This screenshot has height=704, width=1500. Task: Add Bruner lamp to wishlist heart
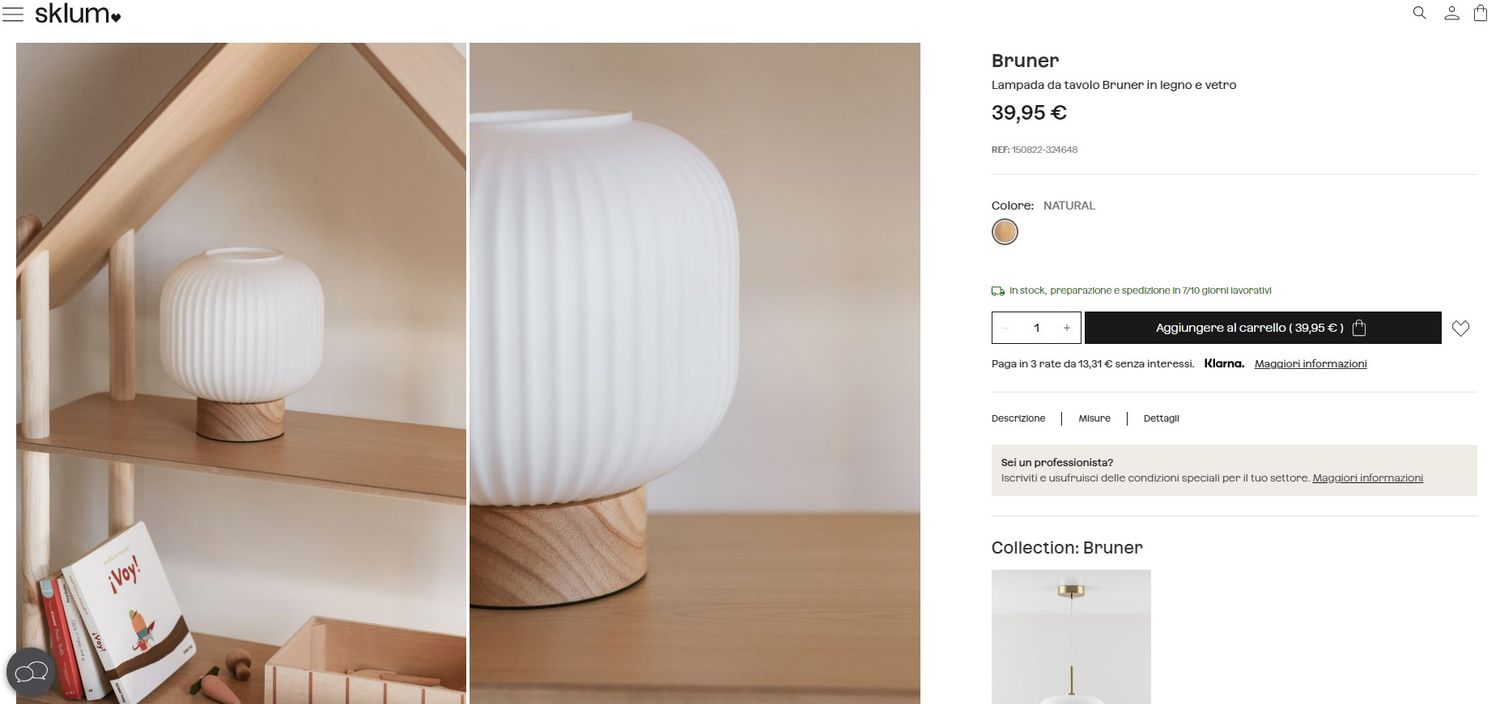click(x=1461, y=328)
